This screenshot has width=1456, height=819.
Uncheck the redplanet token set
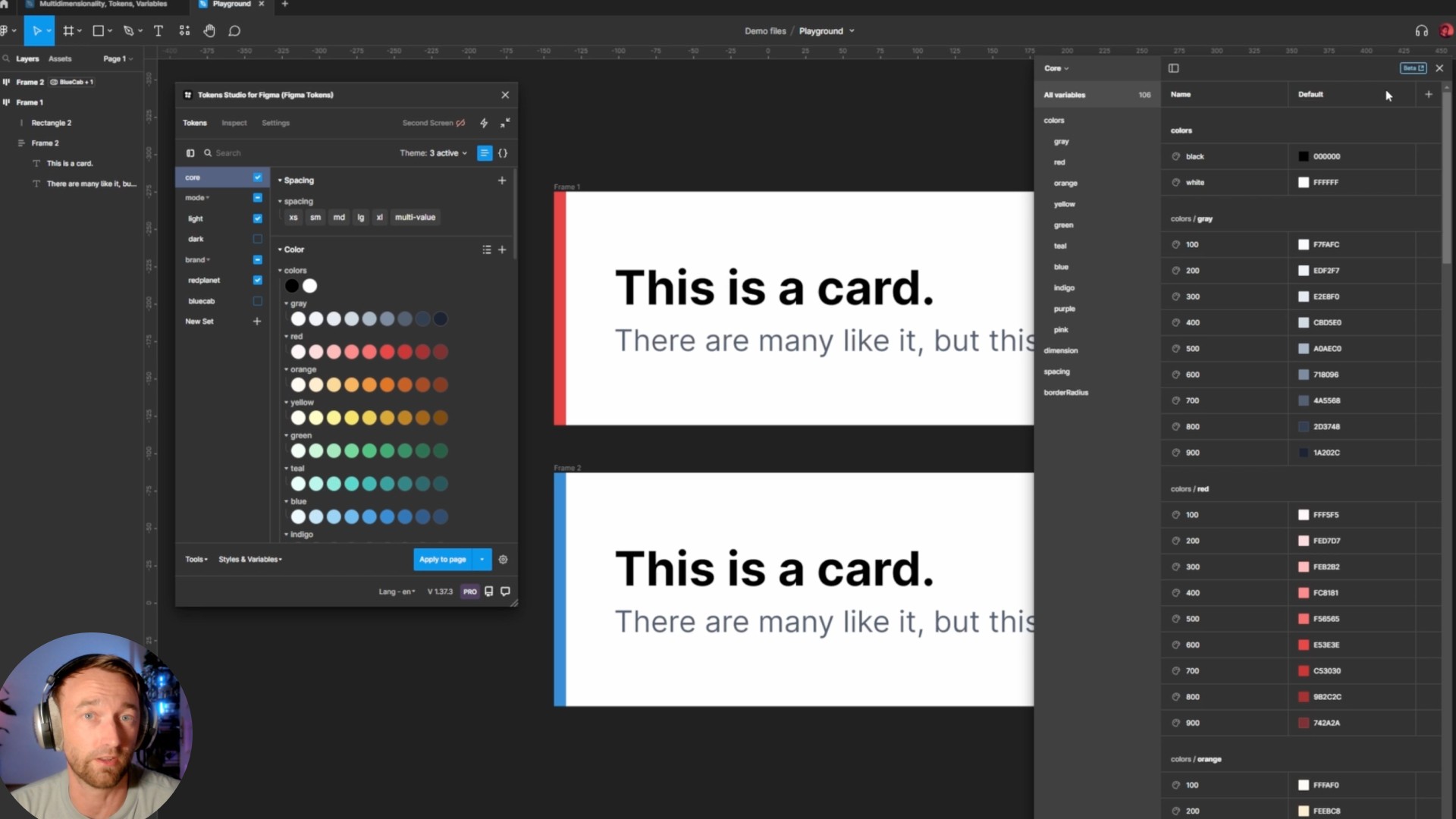coord(258,280)
